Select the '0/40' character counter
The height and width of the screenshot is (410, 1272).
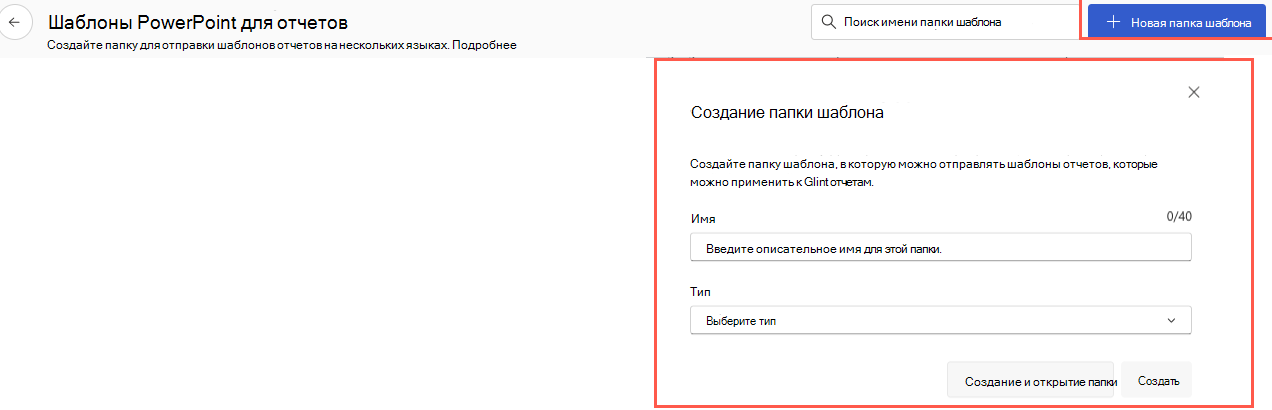point(1179,216)
